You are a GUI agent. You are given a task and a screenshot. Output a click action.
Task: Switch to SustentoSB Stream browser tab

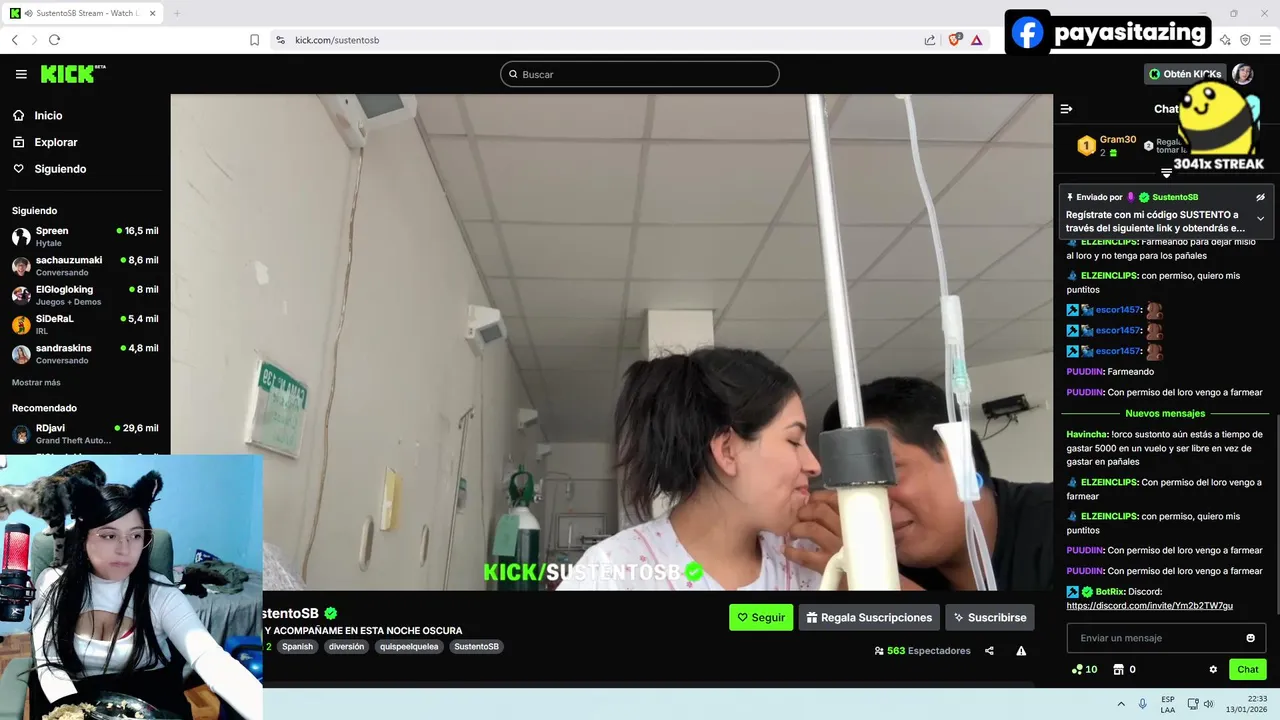pos(83,13)
